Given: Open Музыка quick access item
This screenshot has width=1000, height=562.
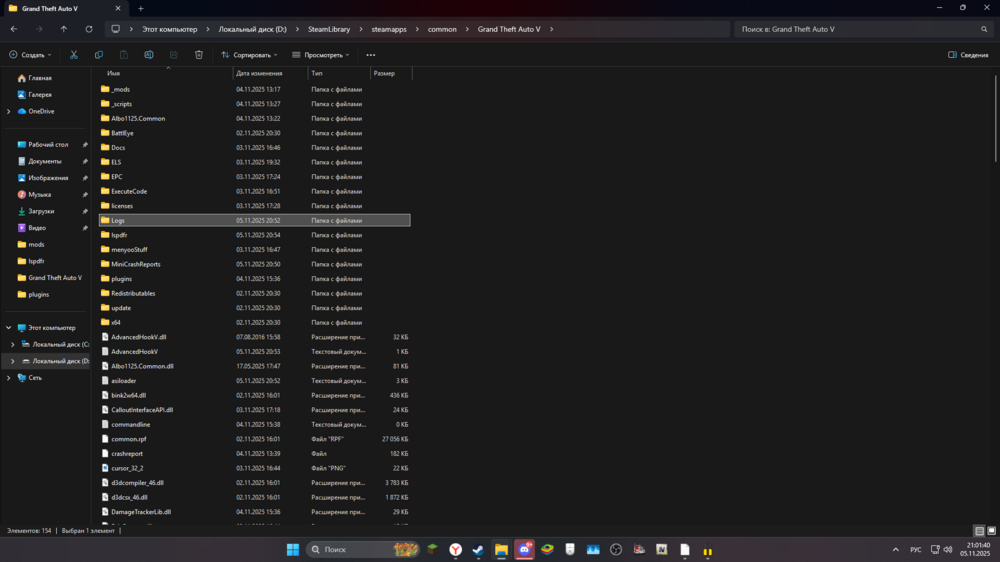Looking at the screenshot, I should (40, 195).
